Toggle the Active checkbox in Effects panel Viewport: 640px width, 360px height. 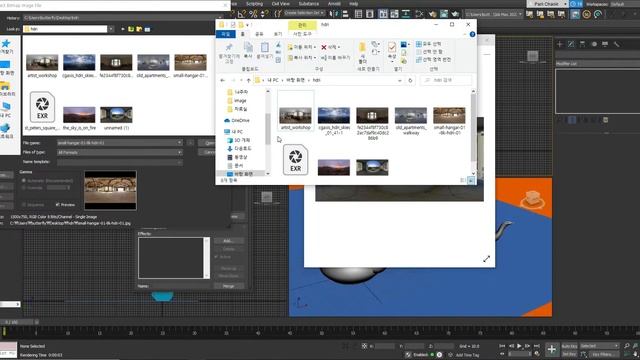(x=216, y=257)
